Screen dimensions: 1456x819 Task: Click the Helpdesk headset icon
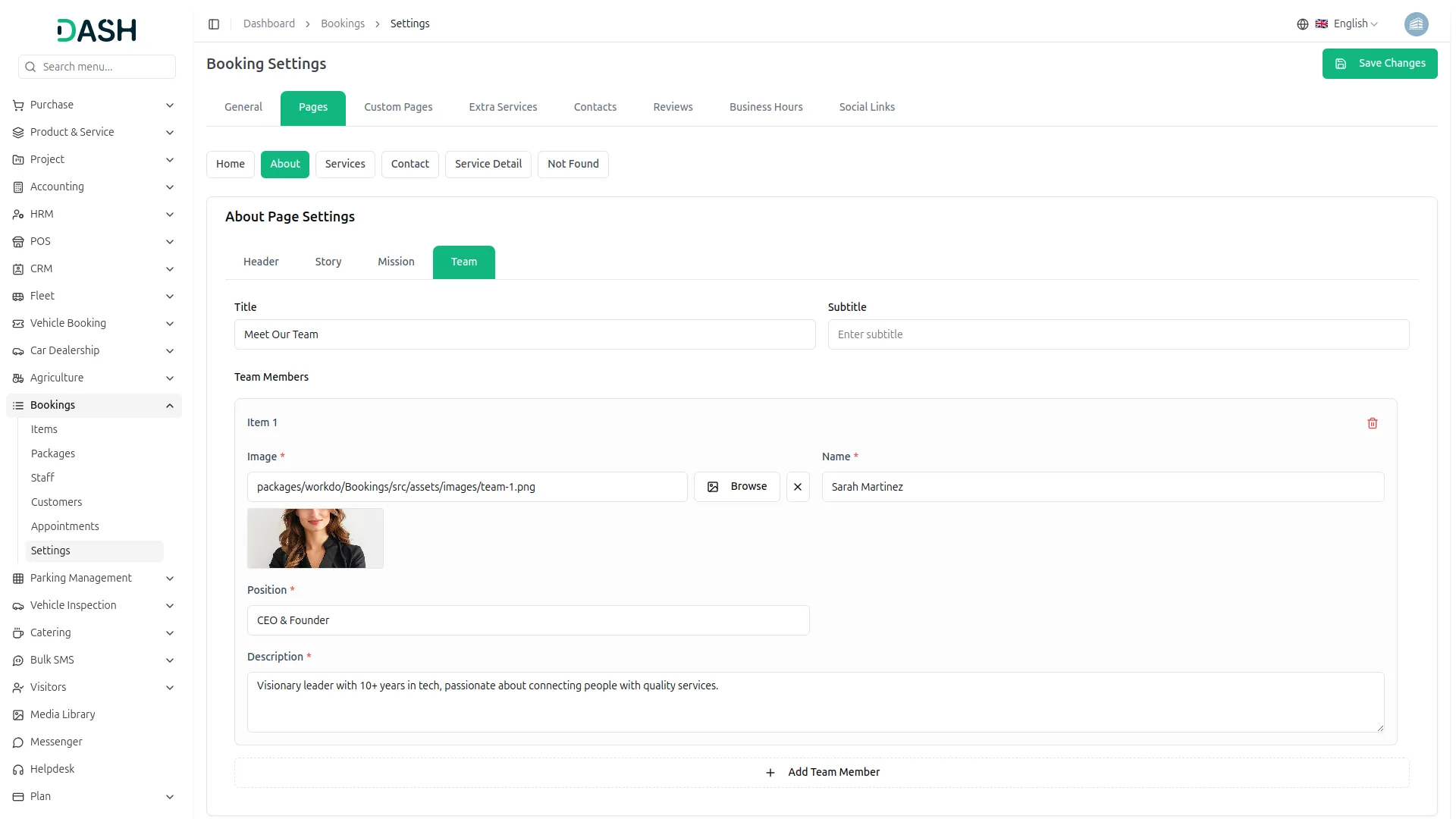point(18,769)
